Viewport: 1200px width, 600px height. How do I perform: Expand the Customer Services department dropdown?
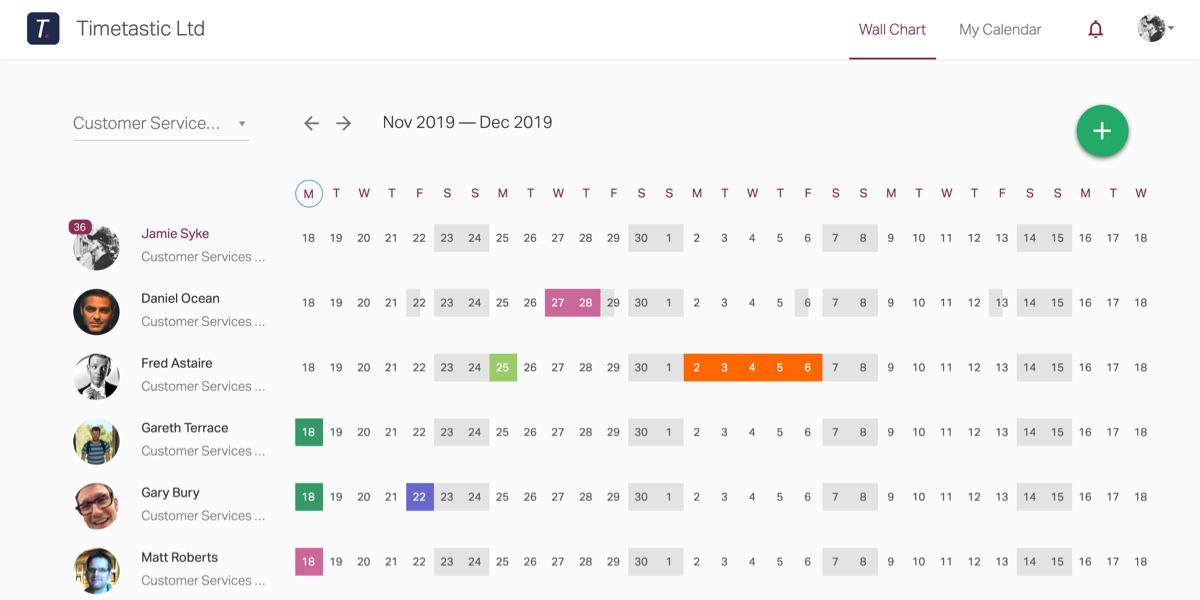click(160, 124)
